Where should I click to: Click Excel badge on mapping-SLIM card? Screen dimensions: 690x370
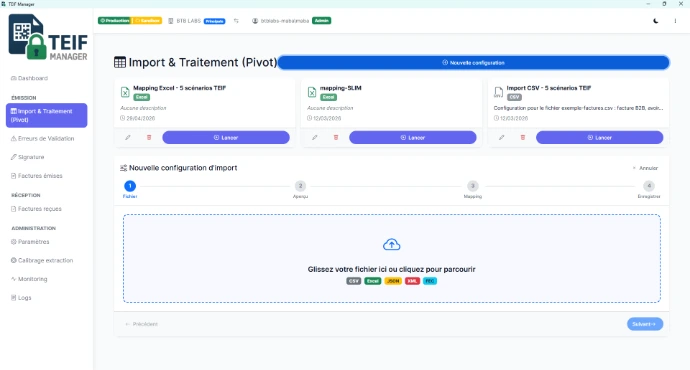point(328,97)
